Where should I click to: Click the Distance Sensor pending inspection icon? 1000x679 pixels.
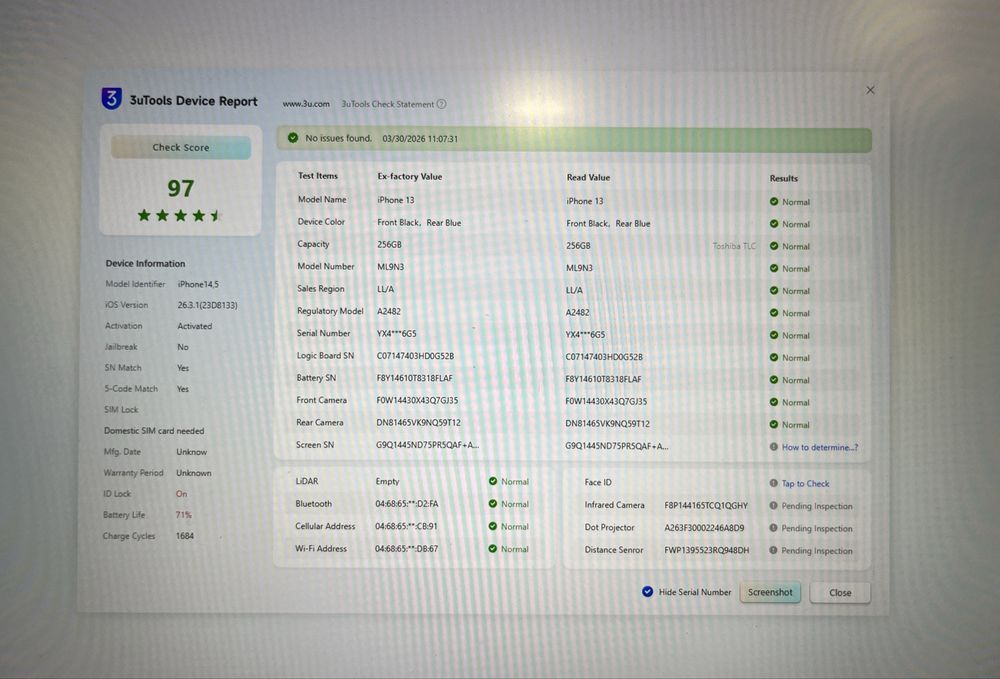click(x=774, y=550)
